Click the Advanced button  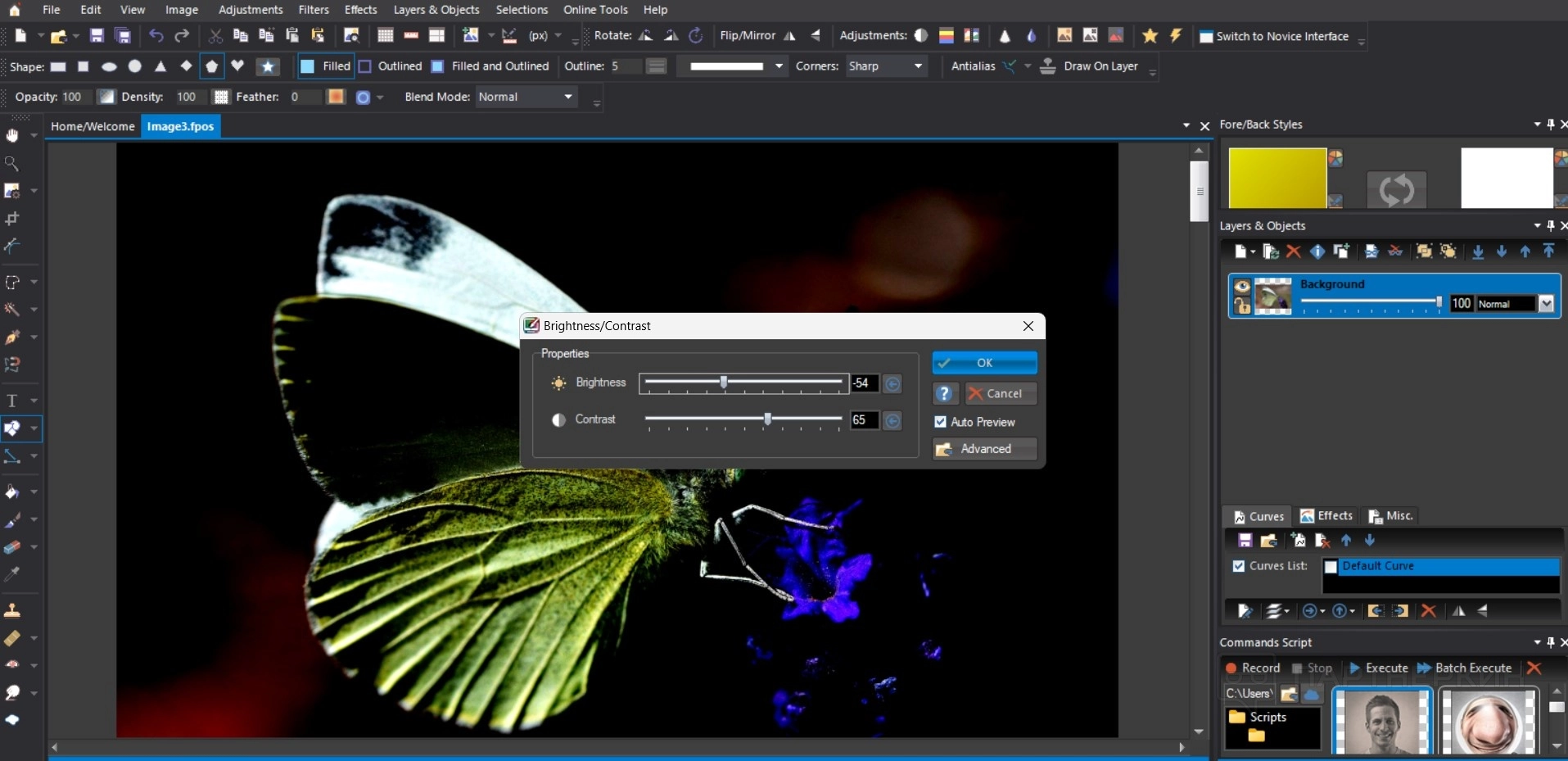[984, 449]
